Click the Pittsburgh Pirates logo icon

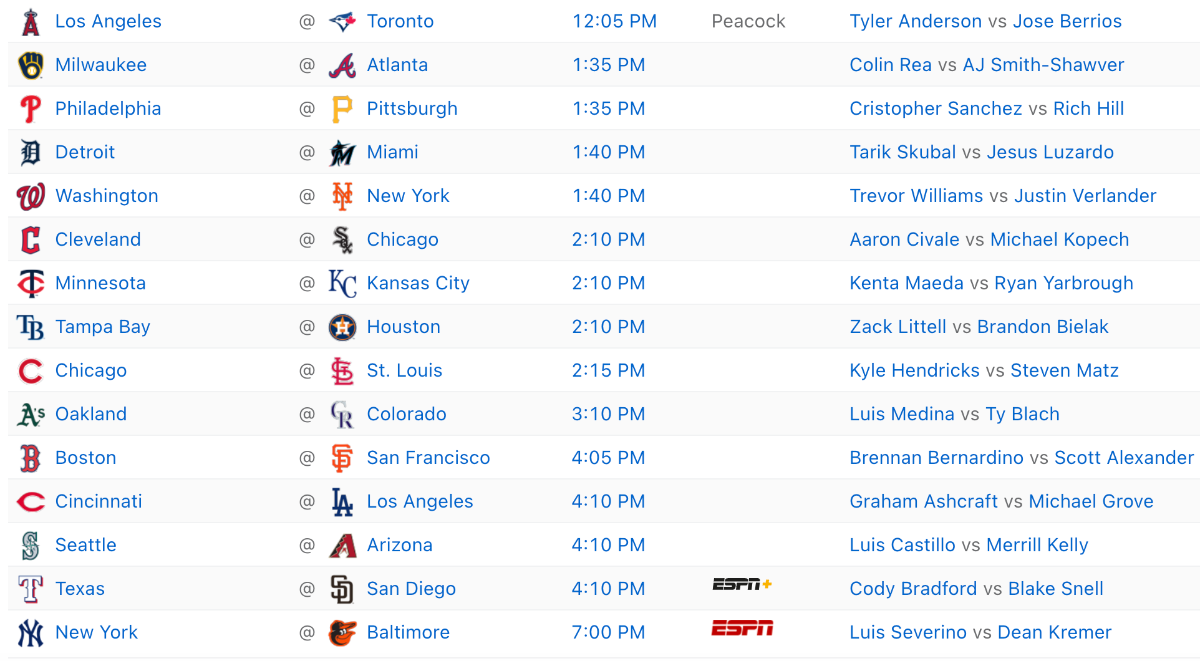click(342, 109)
